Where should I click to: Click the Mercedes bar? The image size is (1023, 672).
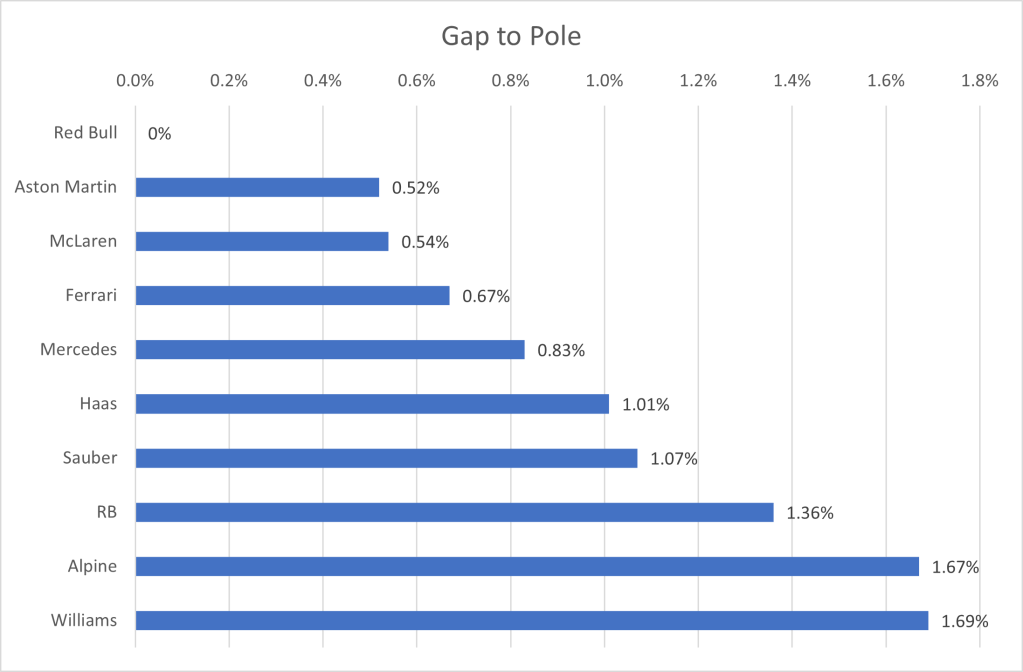pyautogui.click(x=330, y=350)
